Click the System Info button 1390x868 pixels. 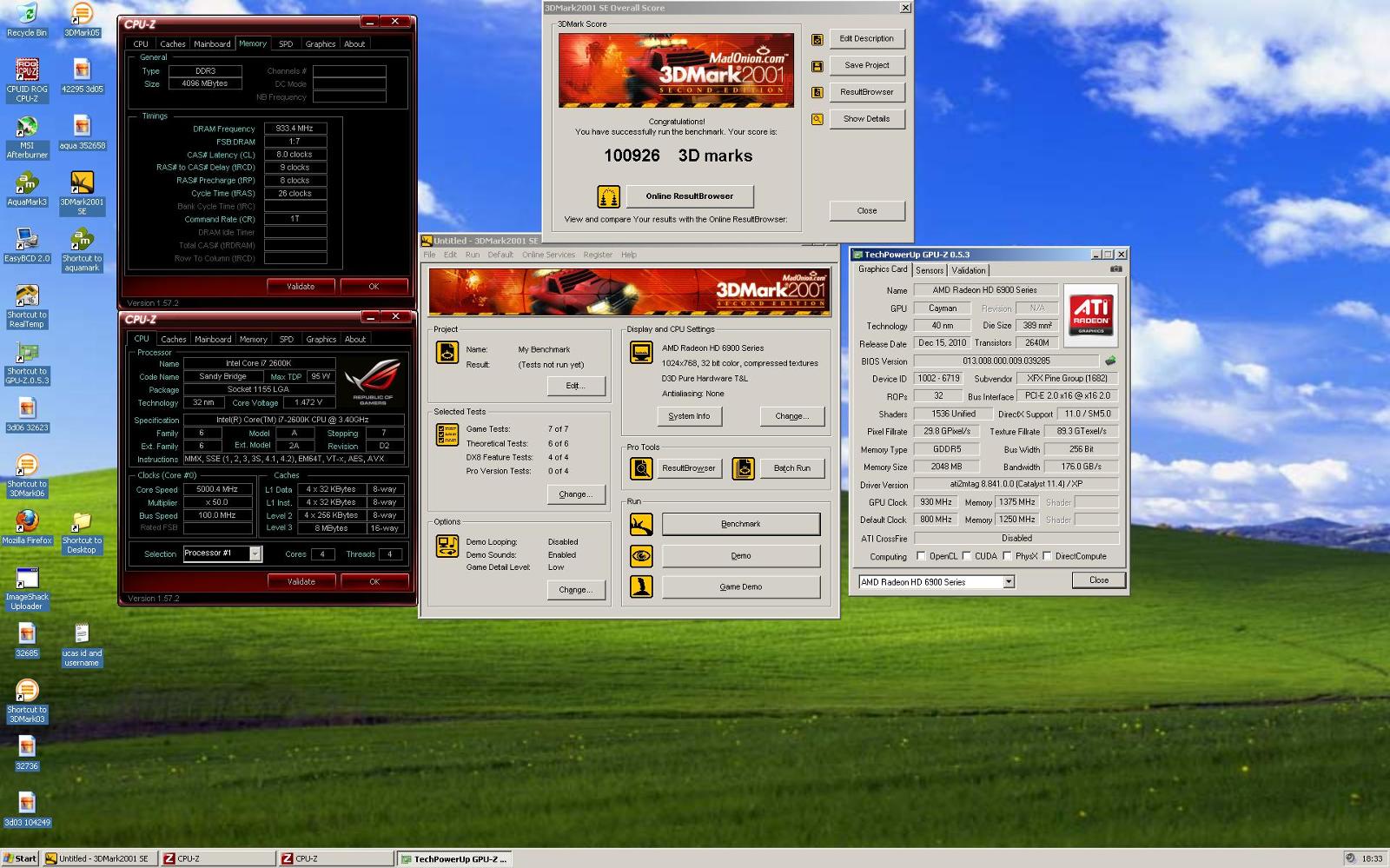point(689,416)
